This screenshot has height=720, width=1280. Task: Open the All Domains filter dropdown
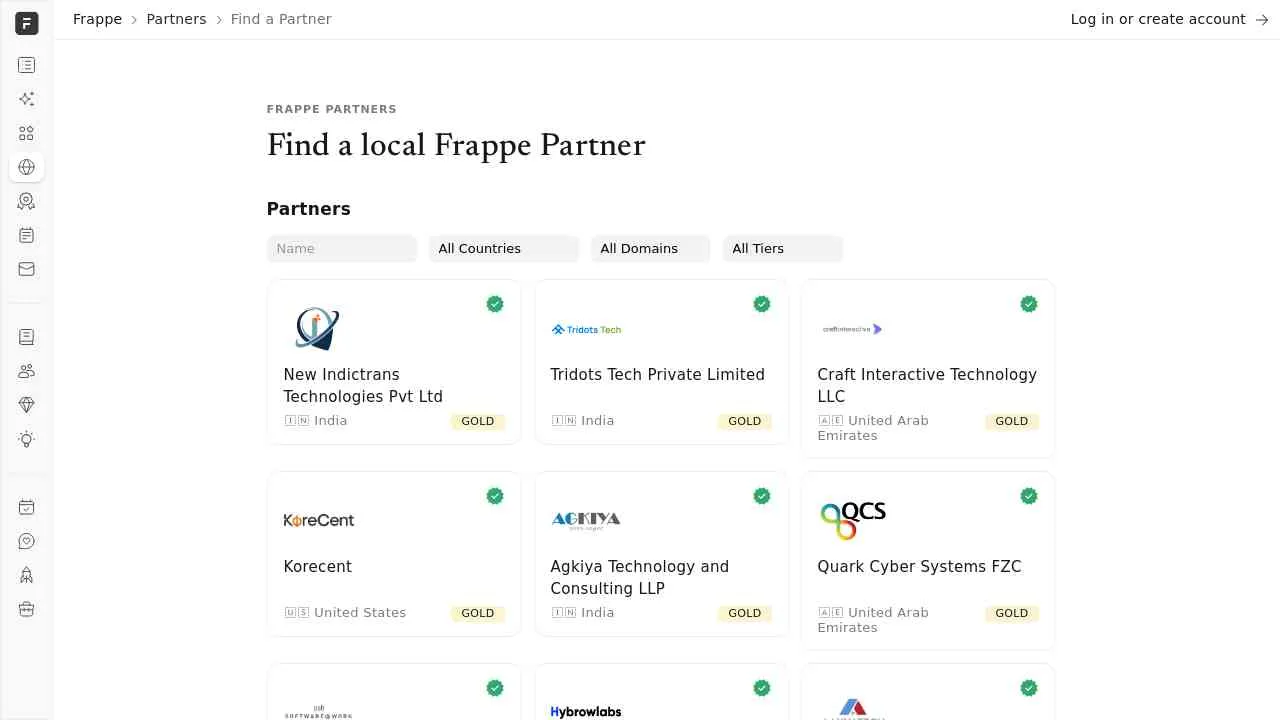[650, 249]
